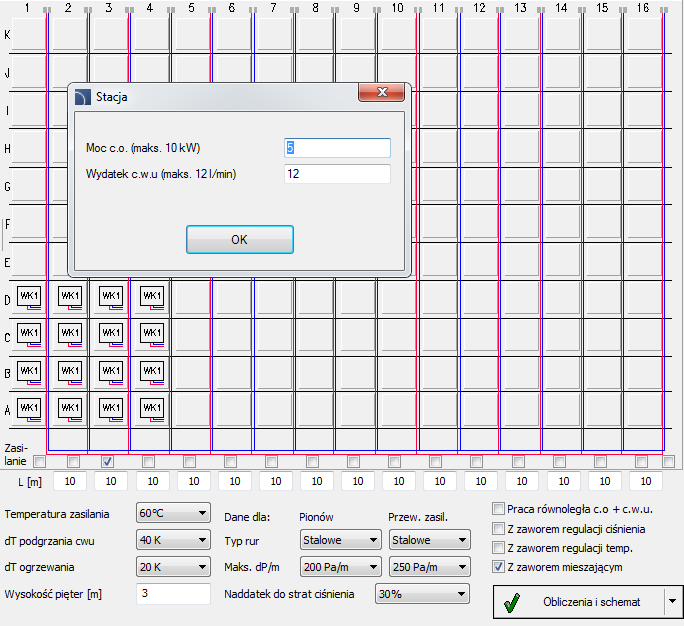The height and width of the screenshot is (626, 684).
Task: Click the Dane dla: label
Action: 247,517
